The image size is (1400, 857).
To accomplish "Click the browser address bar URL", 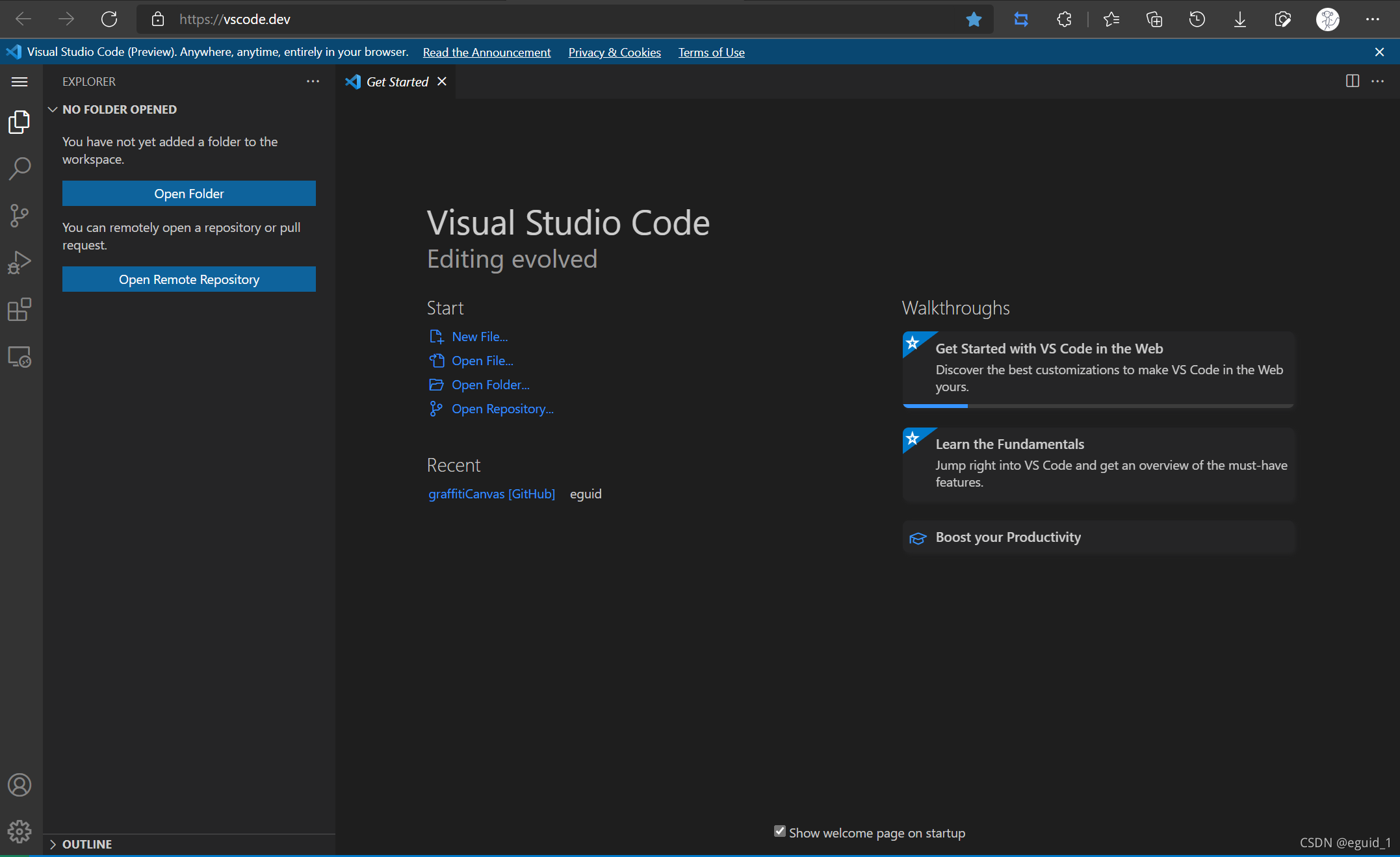I will click(235, 19).
